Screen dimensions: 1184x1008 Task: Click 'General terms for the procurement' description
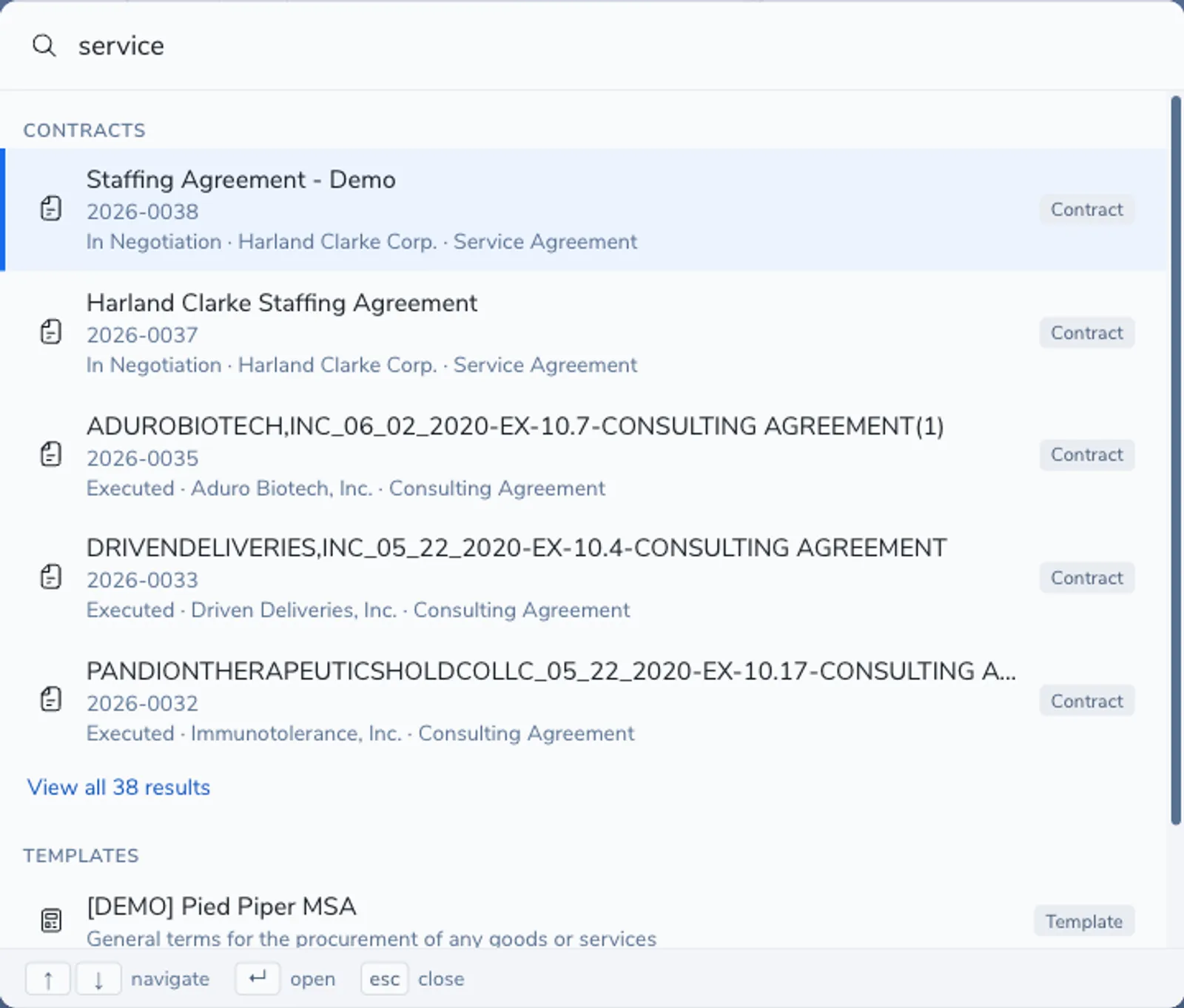(371, 938)
